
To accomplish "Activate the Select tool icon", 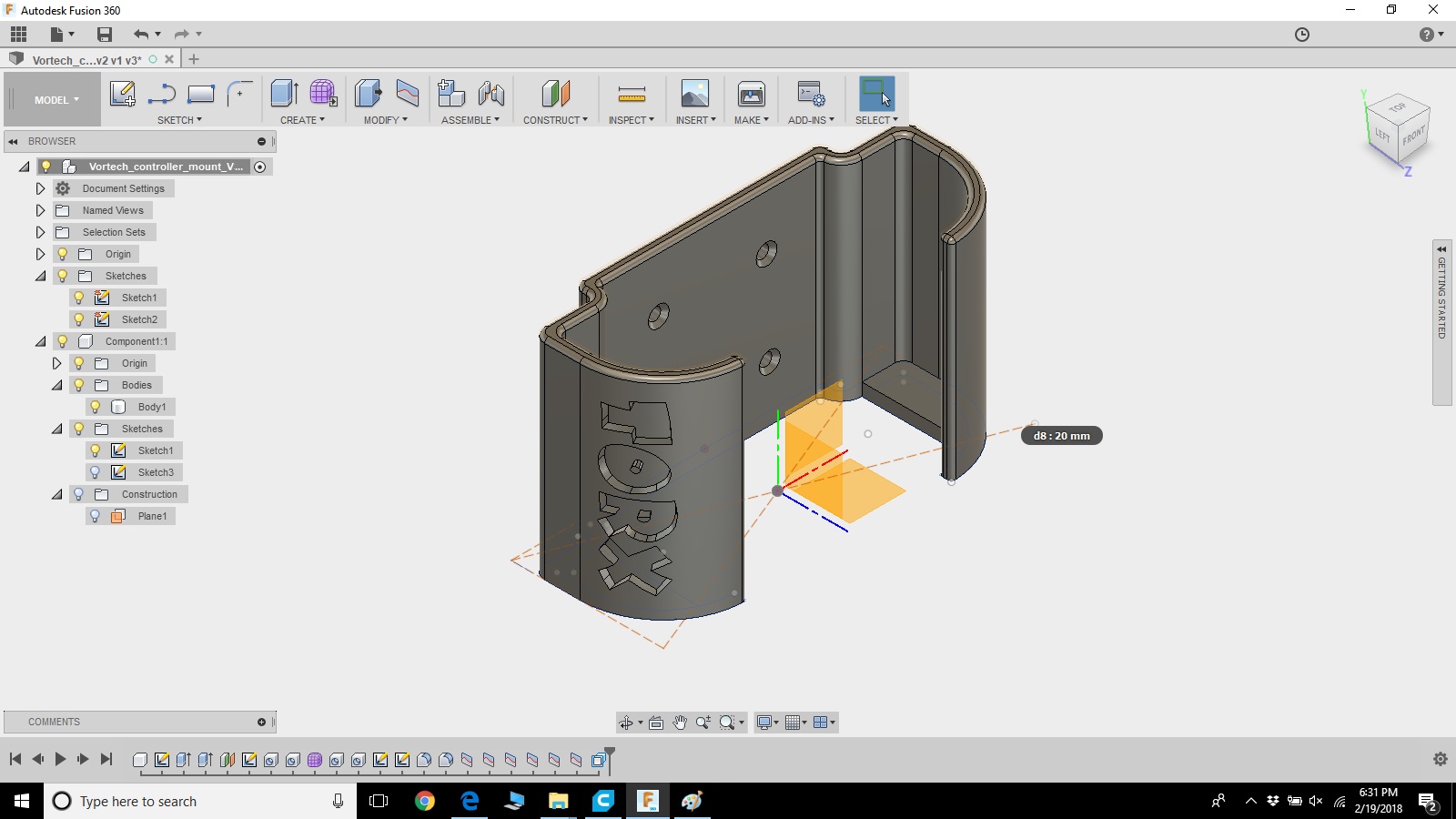I will click(x=876, y=93).
